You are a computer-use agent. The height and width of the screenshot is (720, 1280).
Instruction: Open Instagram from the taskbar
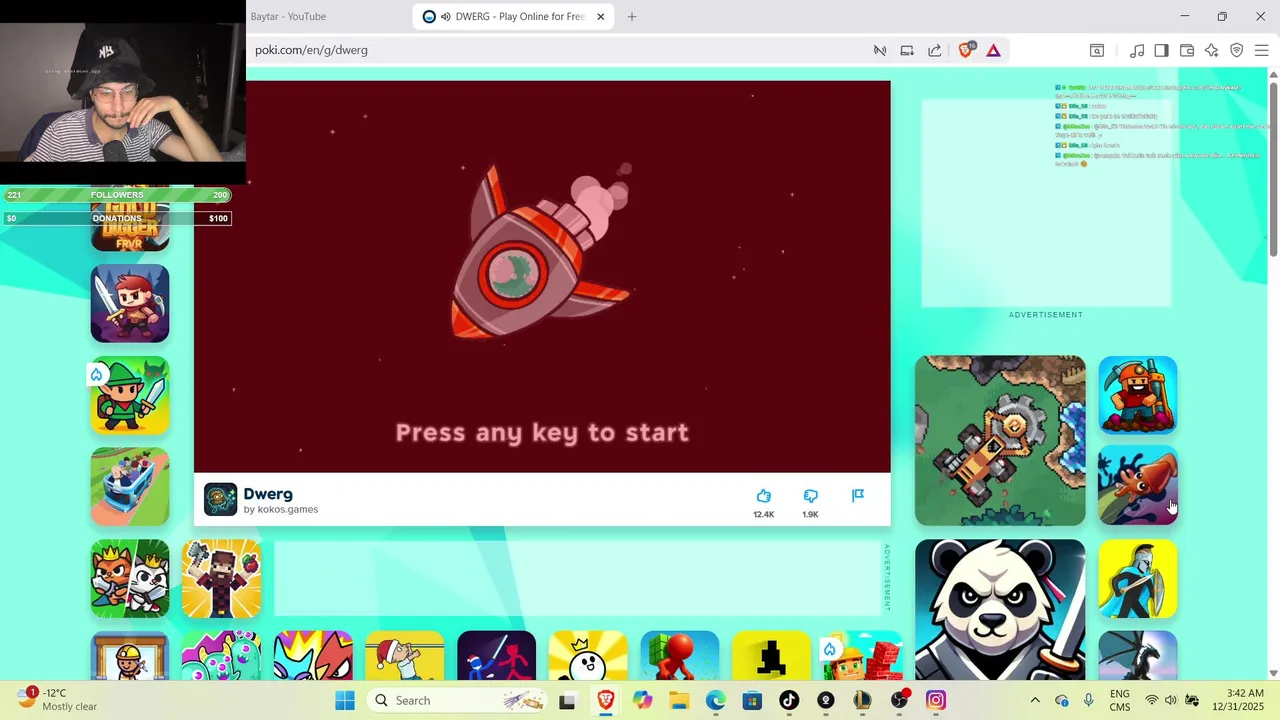pyautogui.click(x=936, y=700)
